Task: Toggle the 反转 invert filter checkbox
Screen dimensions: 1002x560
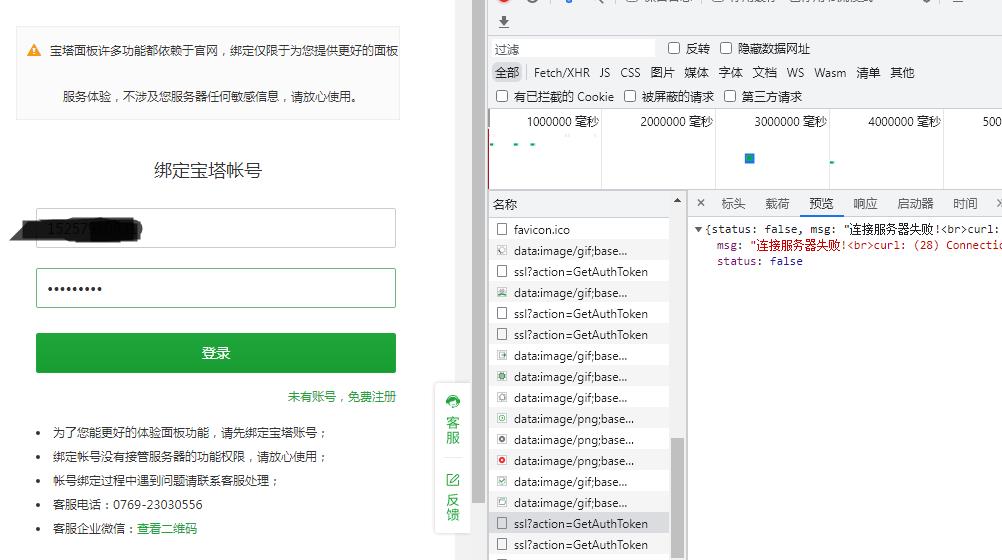Action: coord(674,48)
